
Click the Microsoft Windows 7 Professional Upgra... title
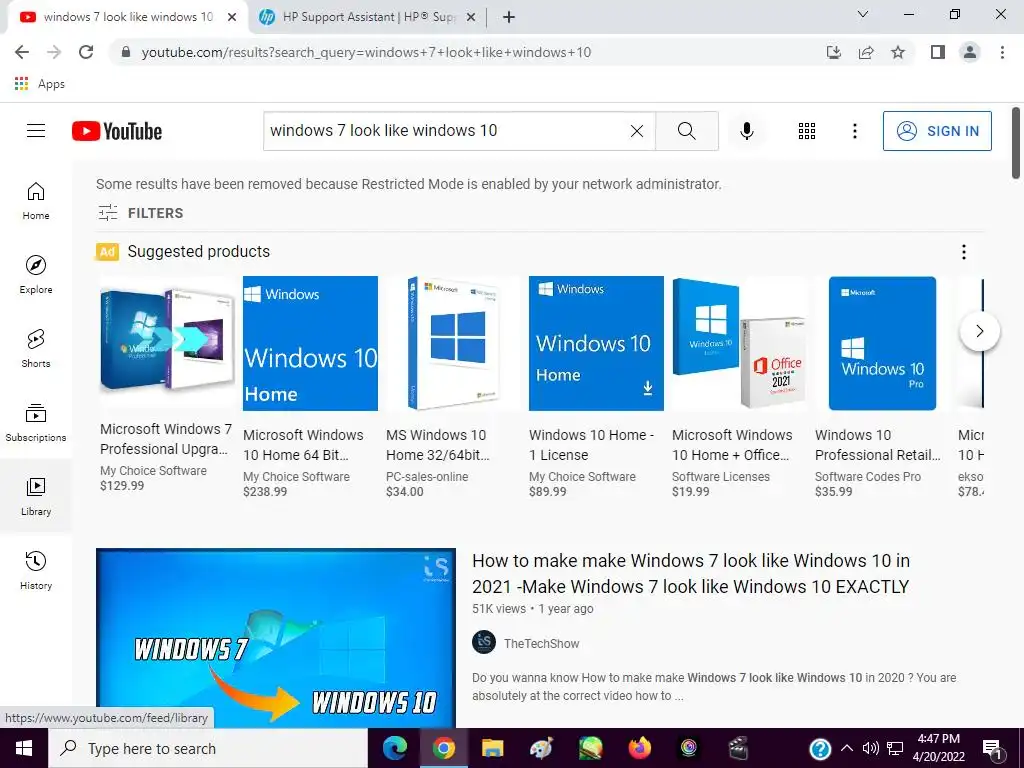tap(166, 439)
